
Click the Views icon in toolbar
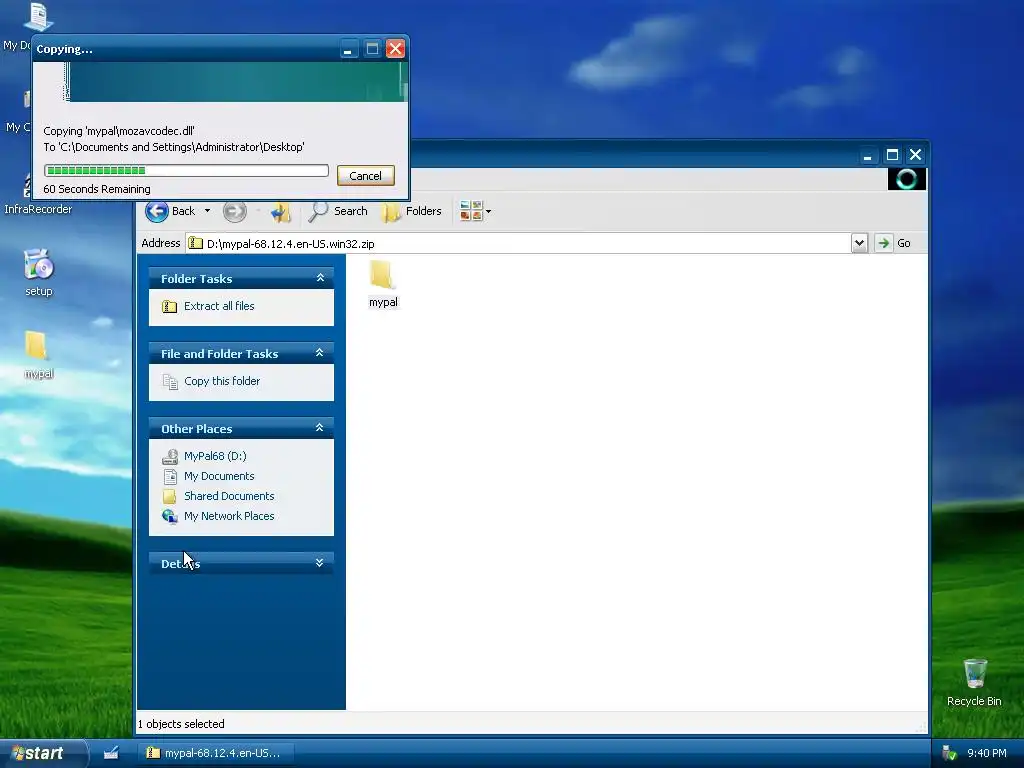(x=470, y=211)
